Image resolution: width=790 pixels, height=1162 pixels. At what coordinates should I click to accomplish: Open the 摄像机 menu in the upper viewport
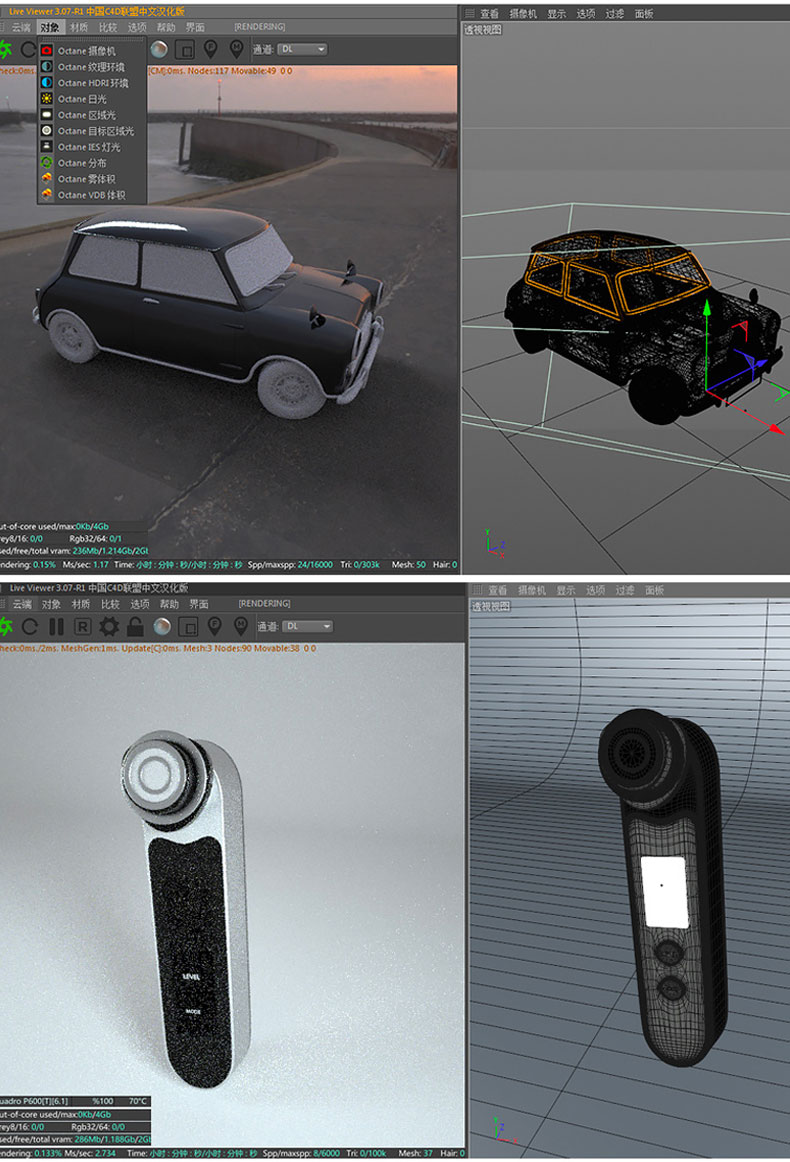[523, 13]
